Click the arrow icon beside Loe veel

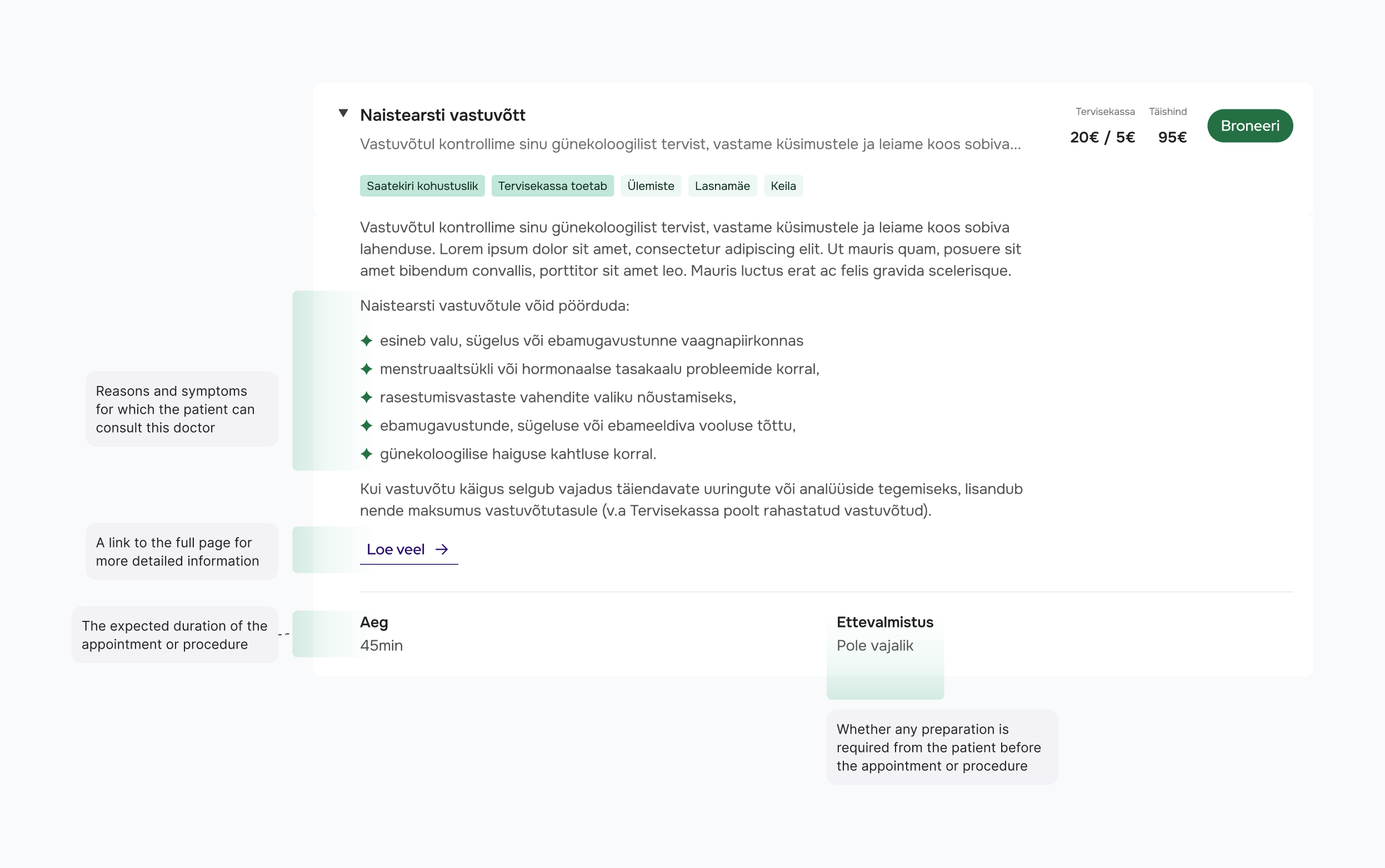pyautogui.click(x=442, y=550)
